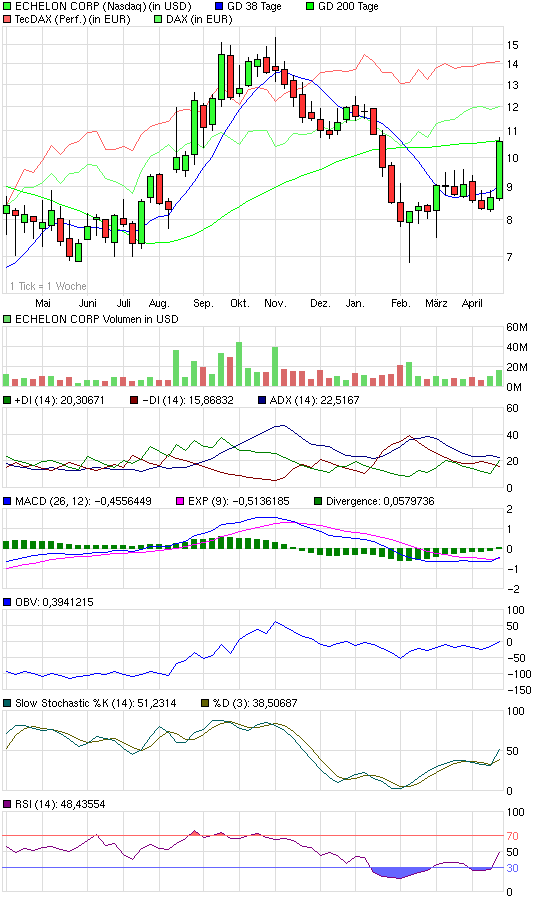Click the Nov. month label on the axis
This screenshot has height=913, width=545.
(275, 303)
